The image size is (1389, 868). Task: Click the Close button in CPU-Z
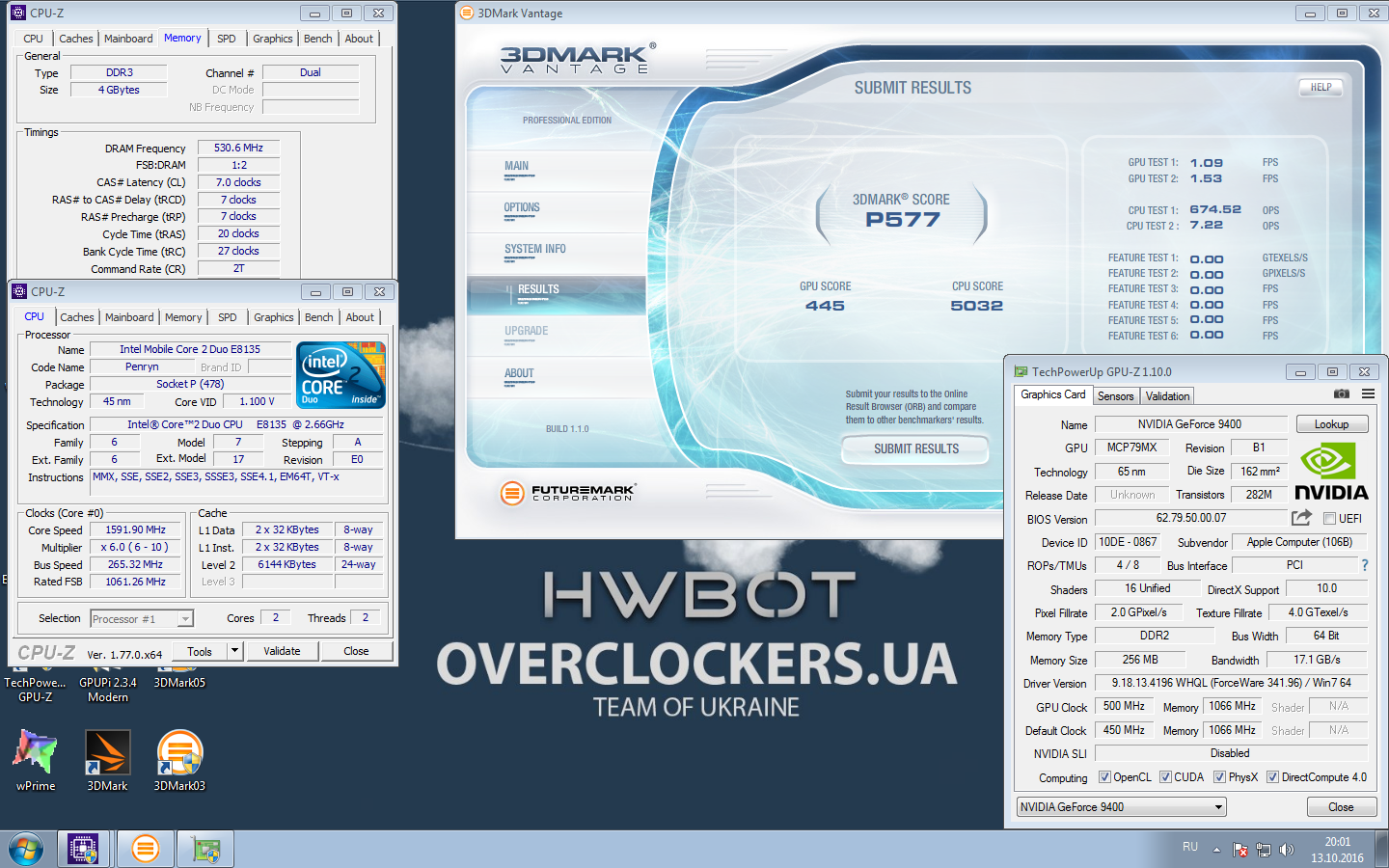356,651
